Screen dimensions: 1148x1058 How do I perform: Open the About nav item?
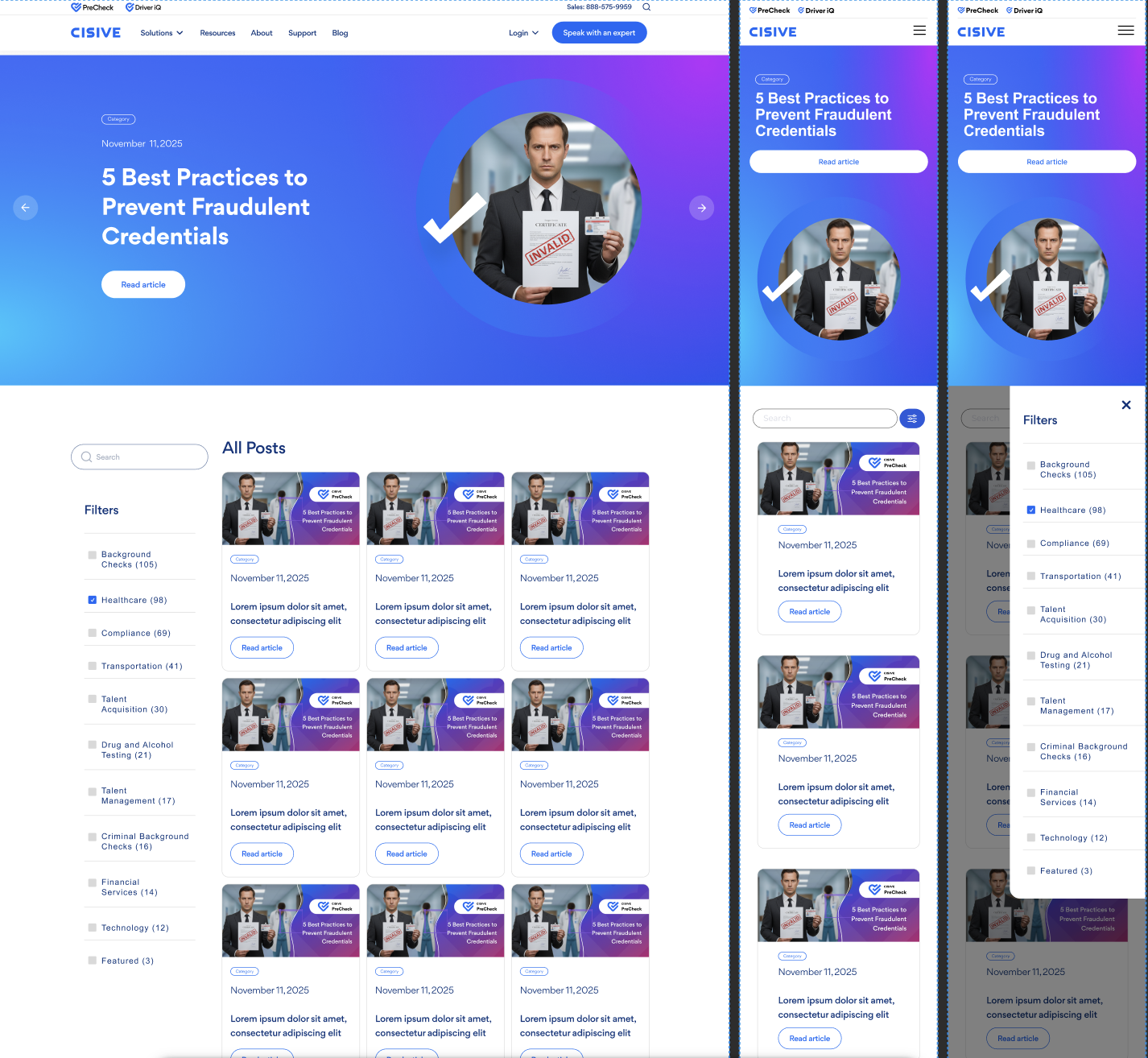(x=262, y=33)
